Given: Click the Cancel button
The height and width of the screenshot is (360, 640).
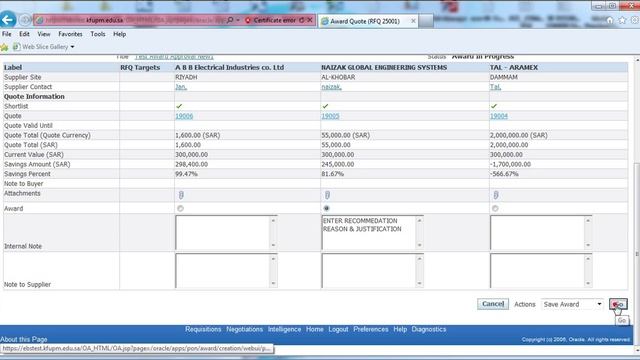Looking at the screenshot, I should (493, 304).
